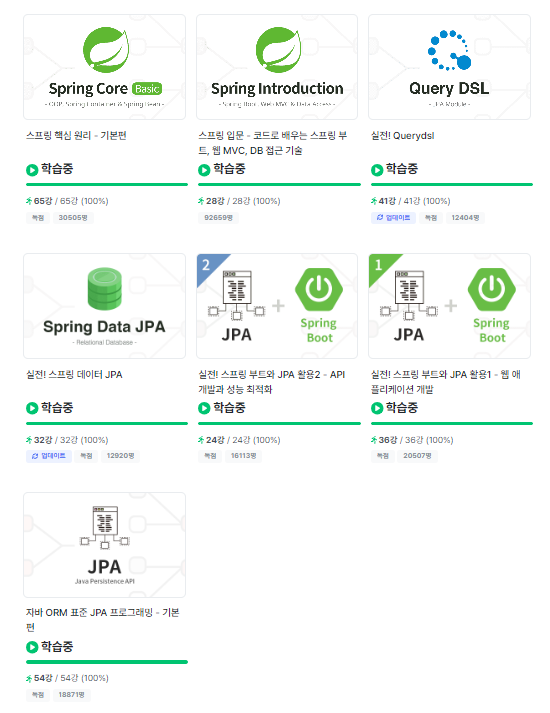Click the 65강 / 65강 (100%) progress text
550x713 pixels.
(x=71, y=201)
